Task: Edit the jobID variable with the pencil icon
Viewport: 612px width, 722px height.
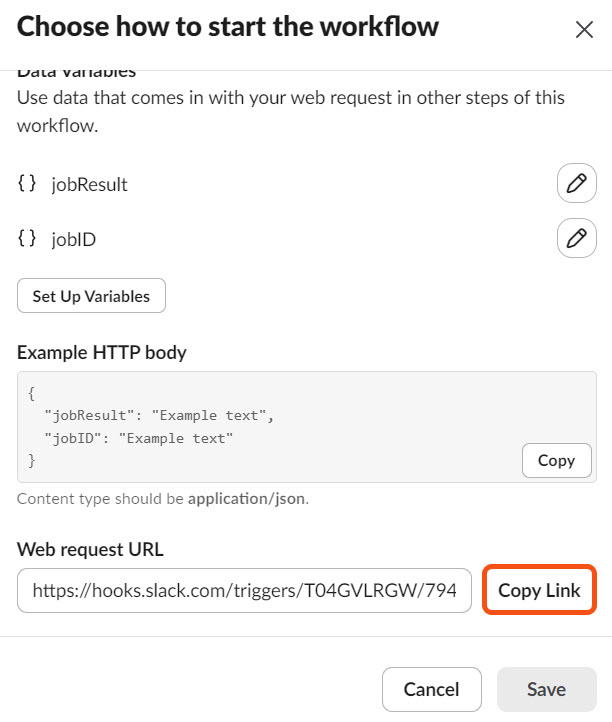Action: [577, 238]
